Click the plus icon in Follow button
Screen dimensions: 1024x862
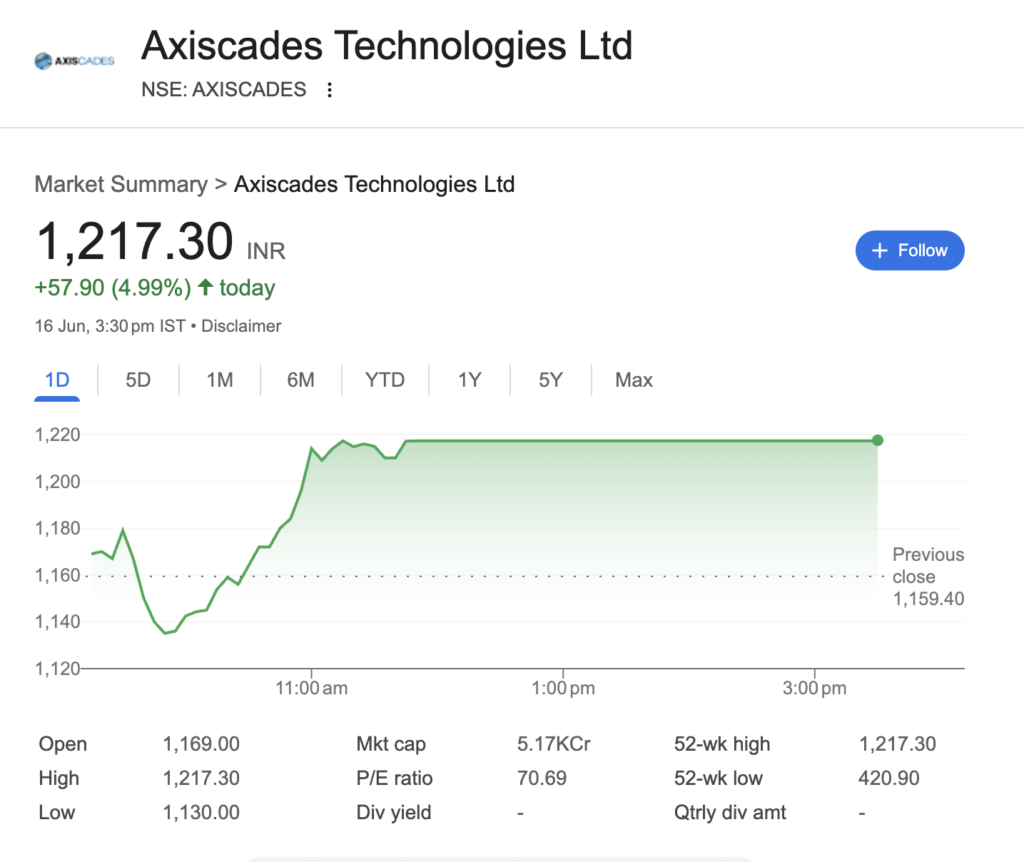[880, 251]
